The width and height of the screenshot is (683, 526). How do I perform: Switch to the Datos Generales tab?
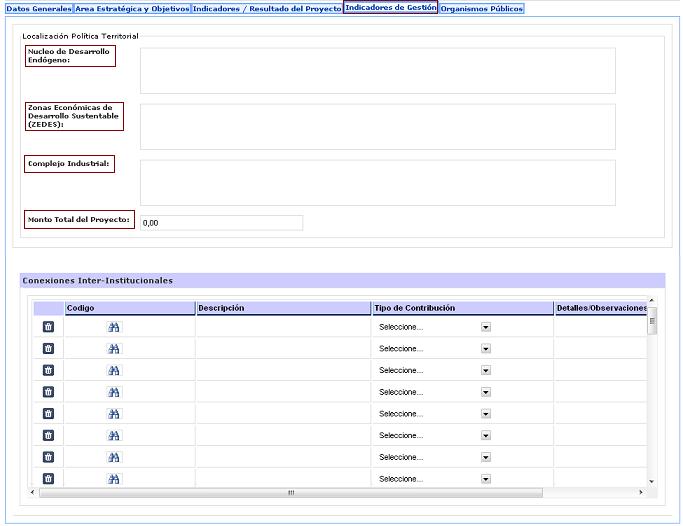point(39,8)
